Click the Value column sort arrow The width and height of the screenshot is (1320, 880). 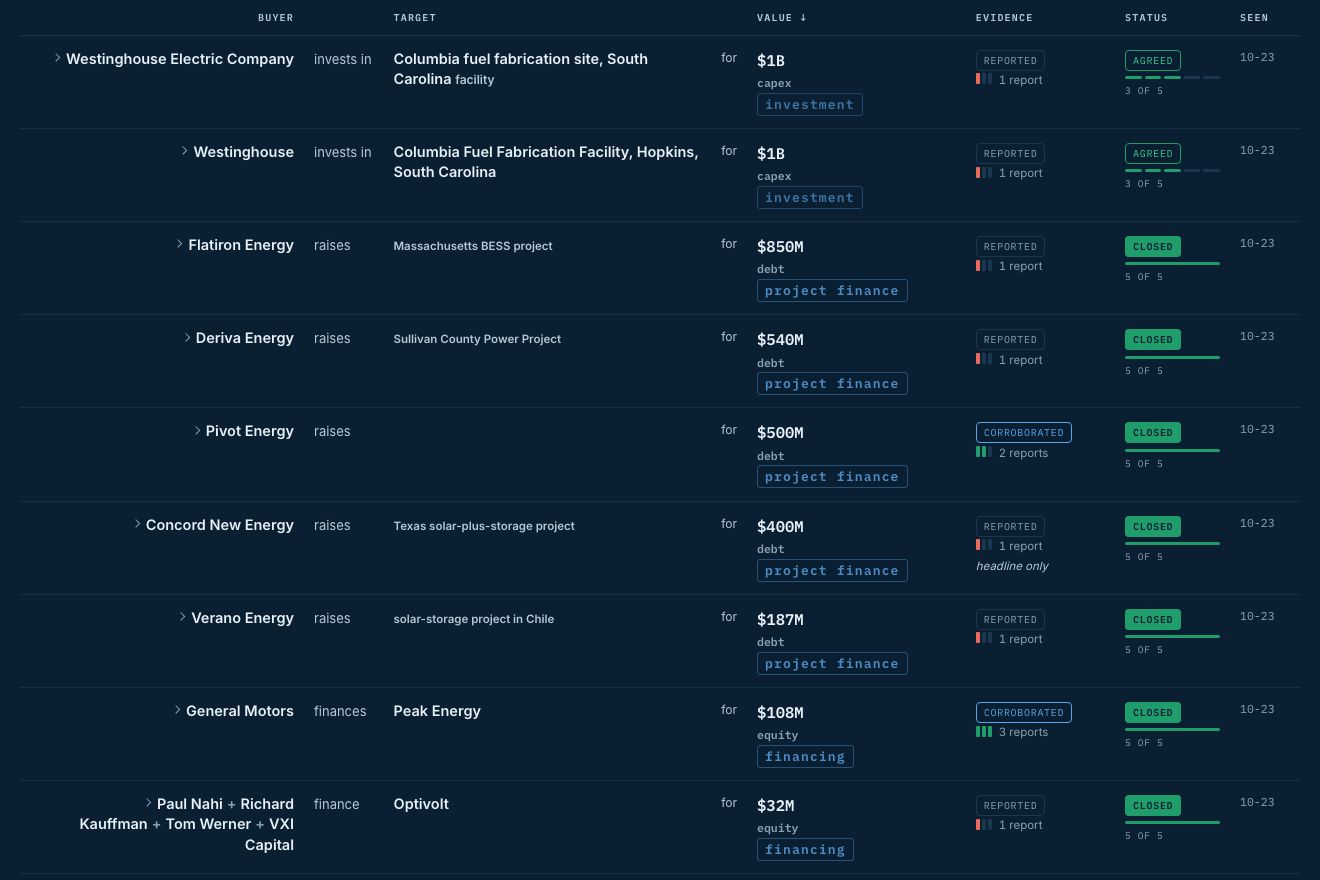tap(803, 18)
